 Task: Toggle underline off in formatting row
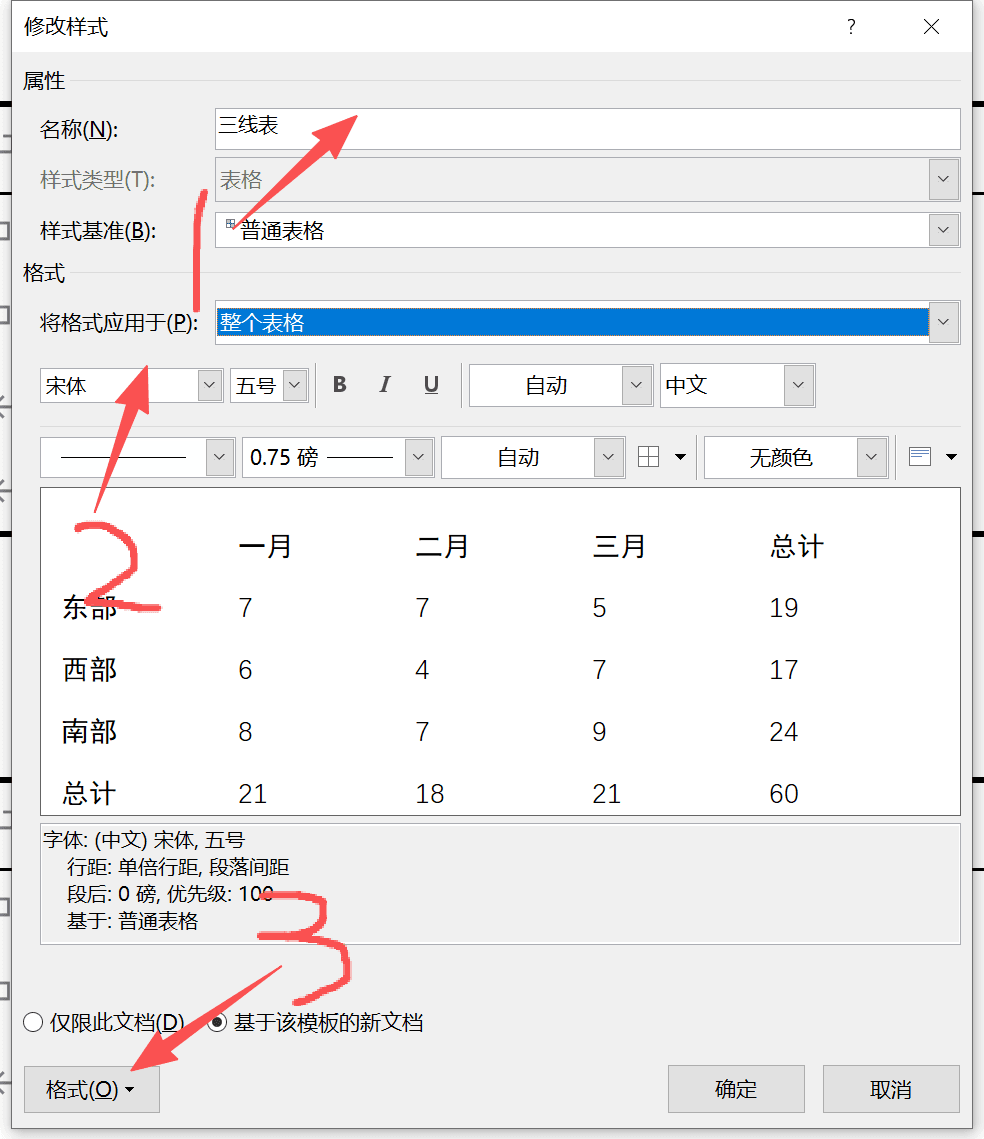(430, 385)
